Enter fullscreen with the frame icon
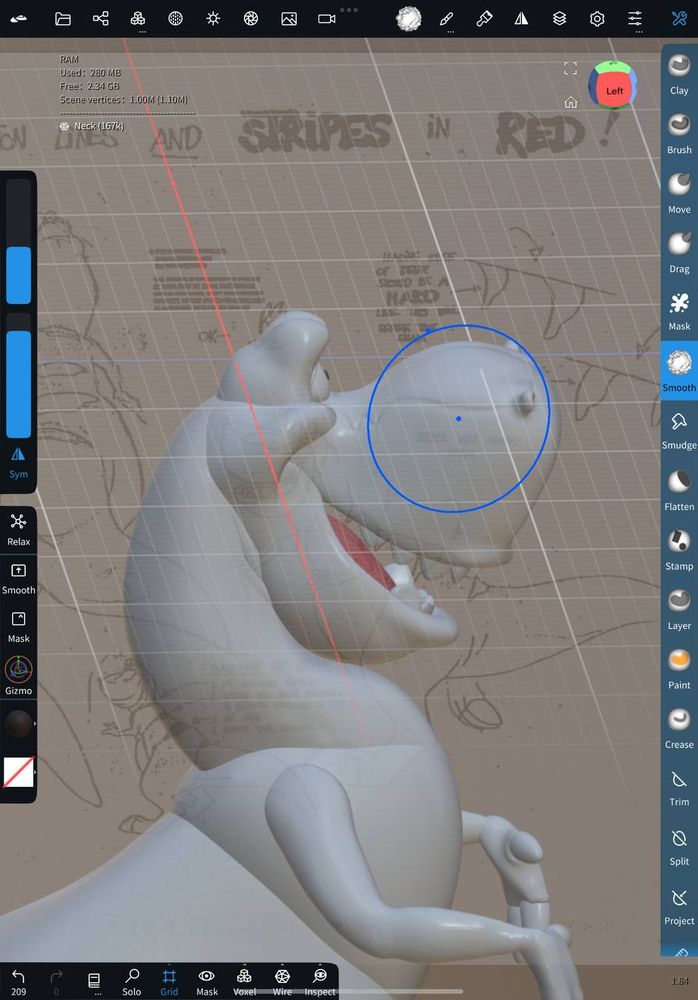This screenshot has height=1000, width=698. (x=570, y=68)
